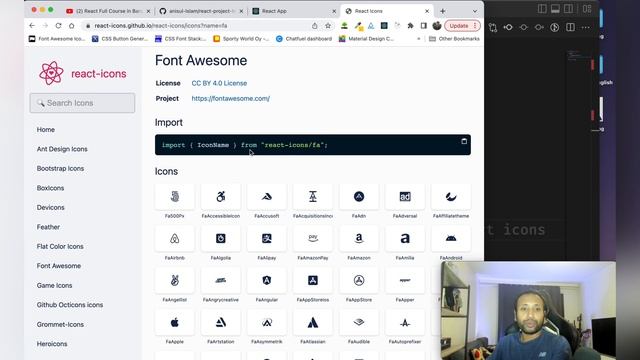Select the FaAmazon icon
This screenshot has height=360, width=640.
click(x=359, y=239)
